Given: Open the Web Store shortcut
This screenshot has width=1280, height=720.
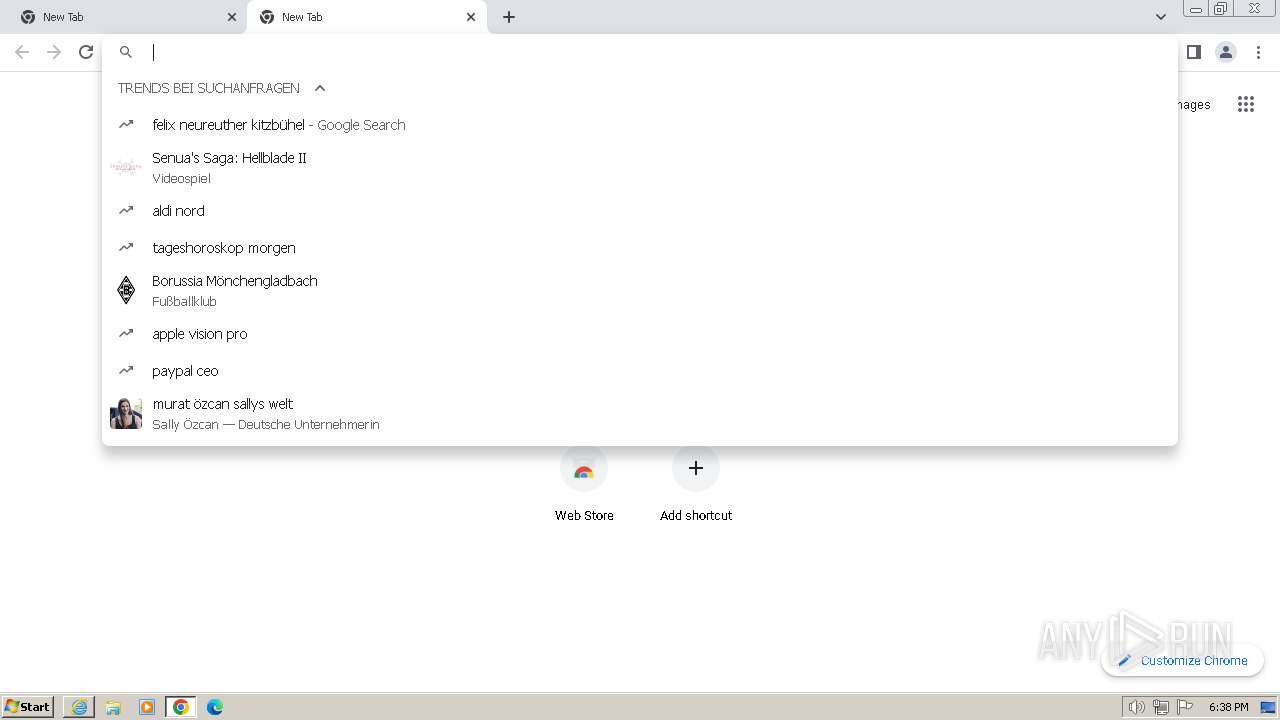Looking at the screenshot, I should coord(584,485).
